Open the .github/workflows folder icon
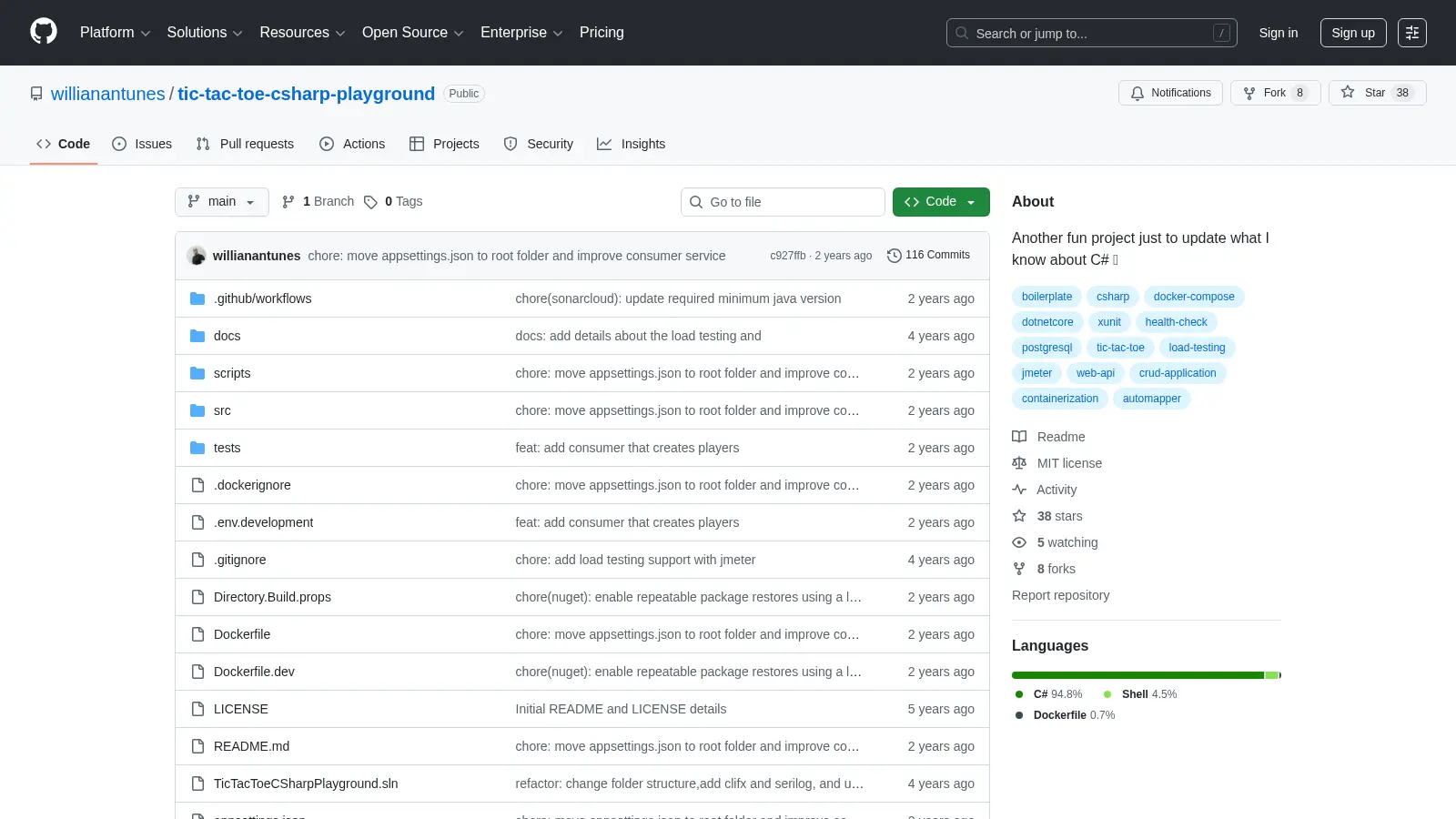 pyautogui.click(x=197, y=298)
